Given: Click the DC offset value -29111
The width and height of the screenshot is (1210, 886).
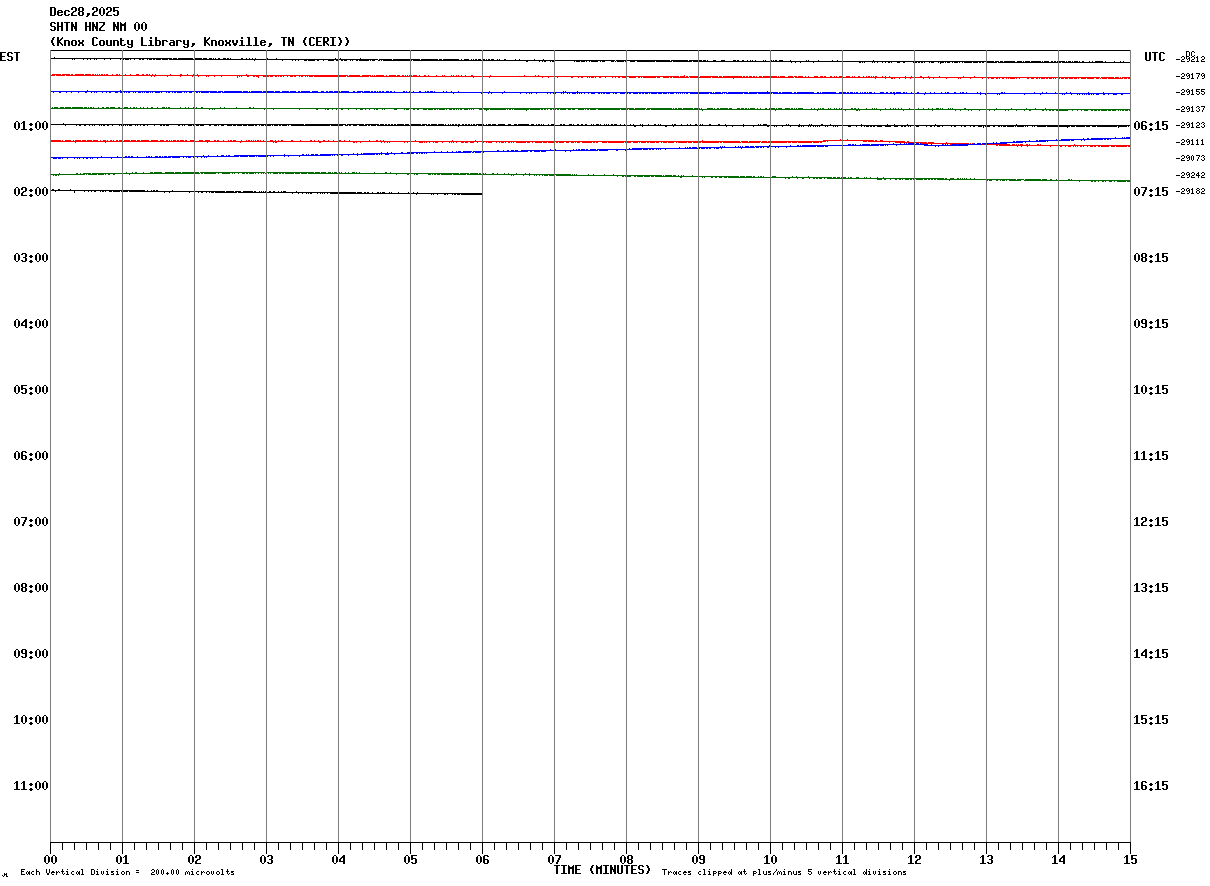Looking at the screenshot, I should pos(1191,142).
